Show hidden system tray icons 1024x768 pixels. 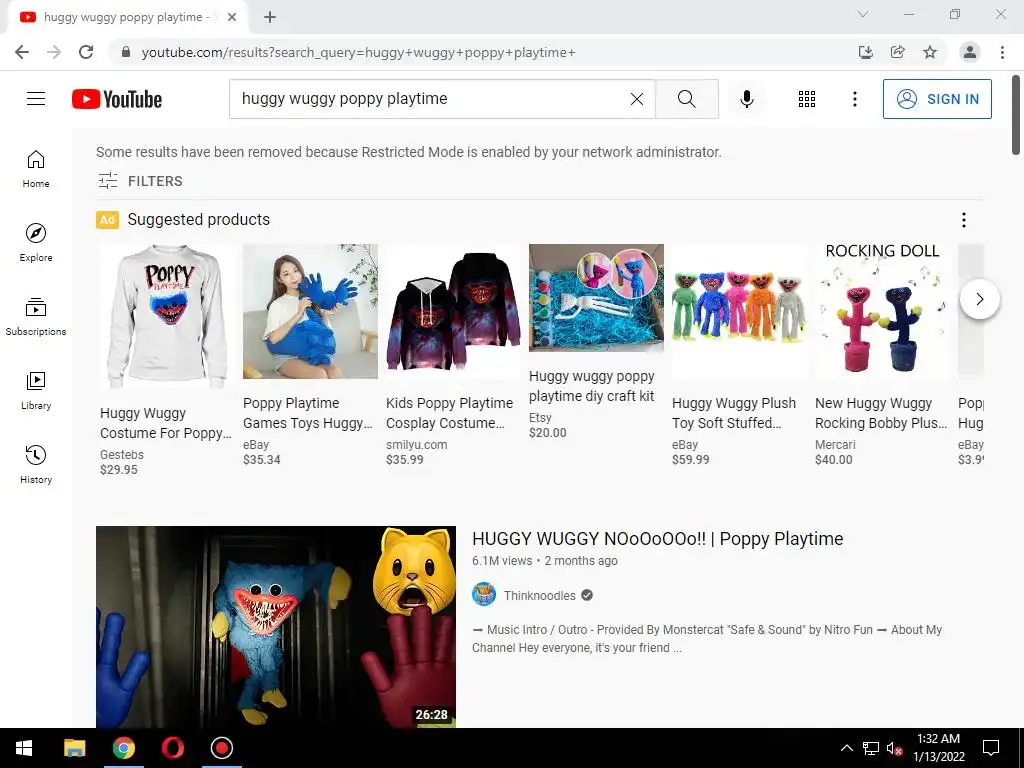click(846, 748)
